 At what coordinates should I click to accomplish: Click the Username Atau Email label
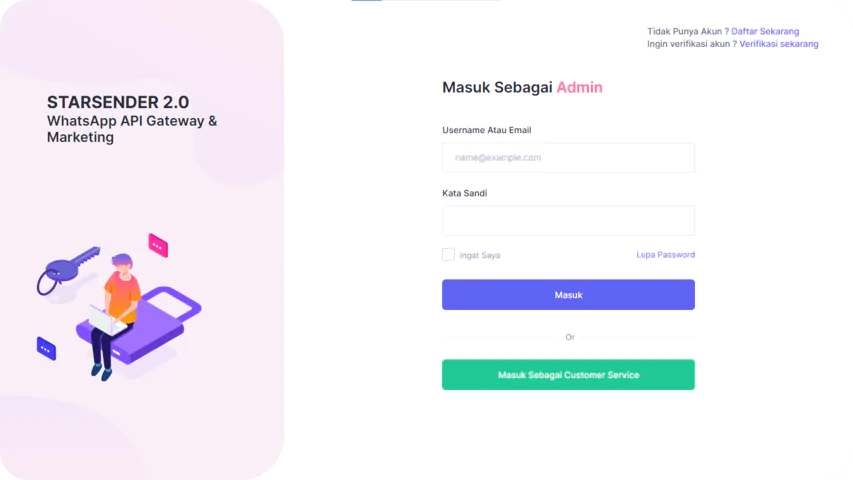[486, 130]
